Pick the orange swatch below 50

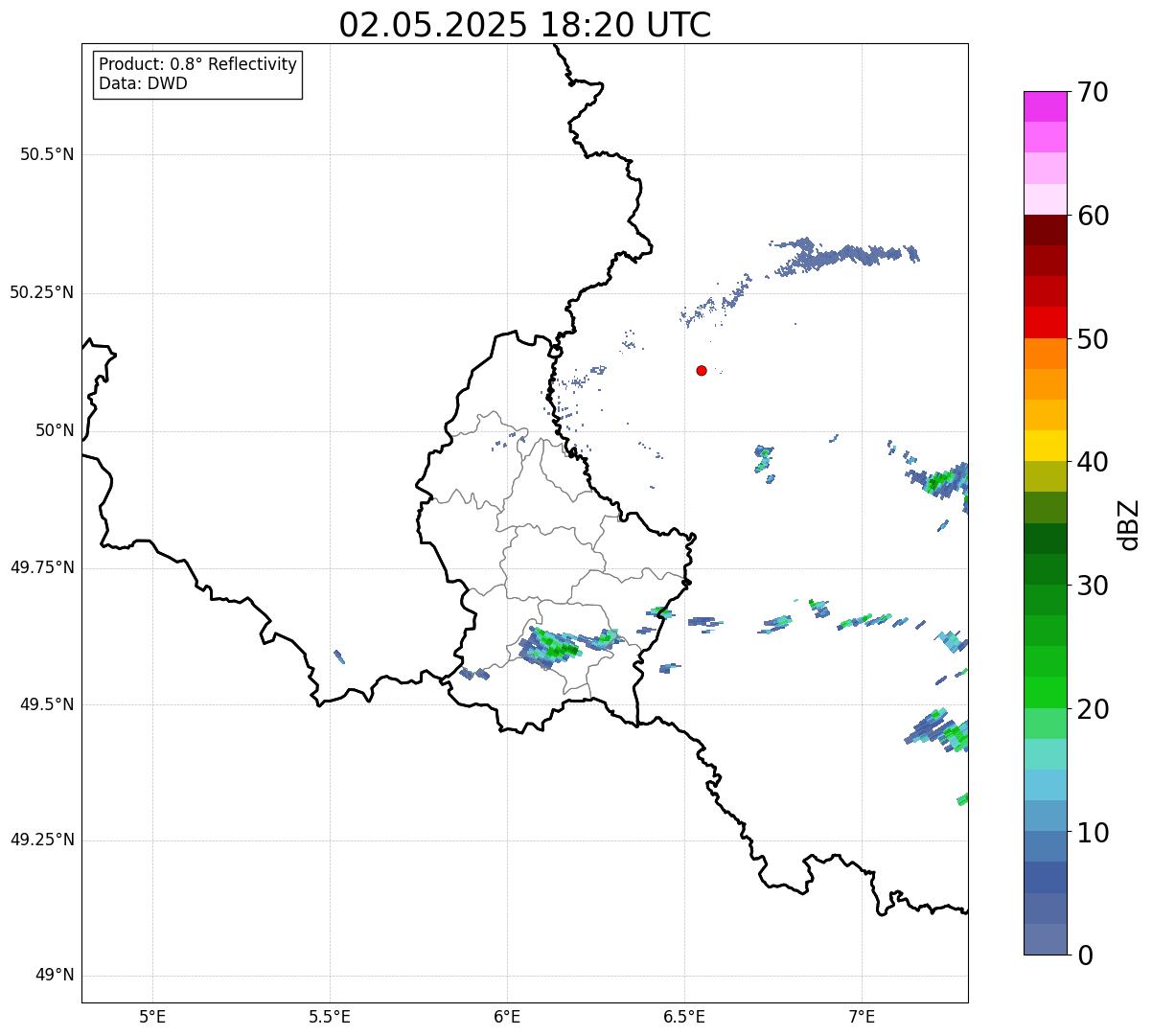1046,354
